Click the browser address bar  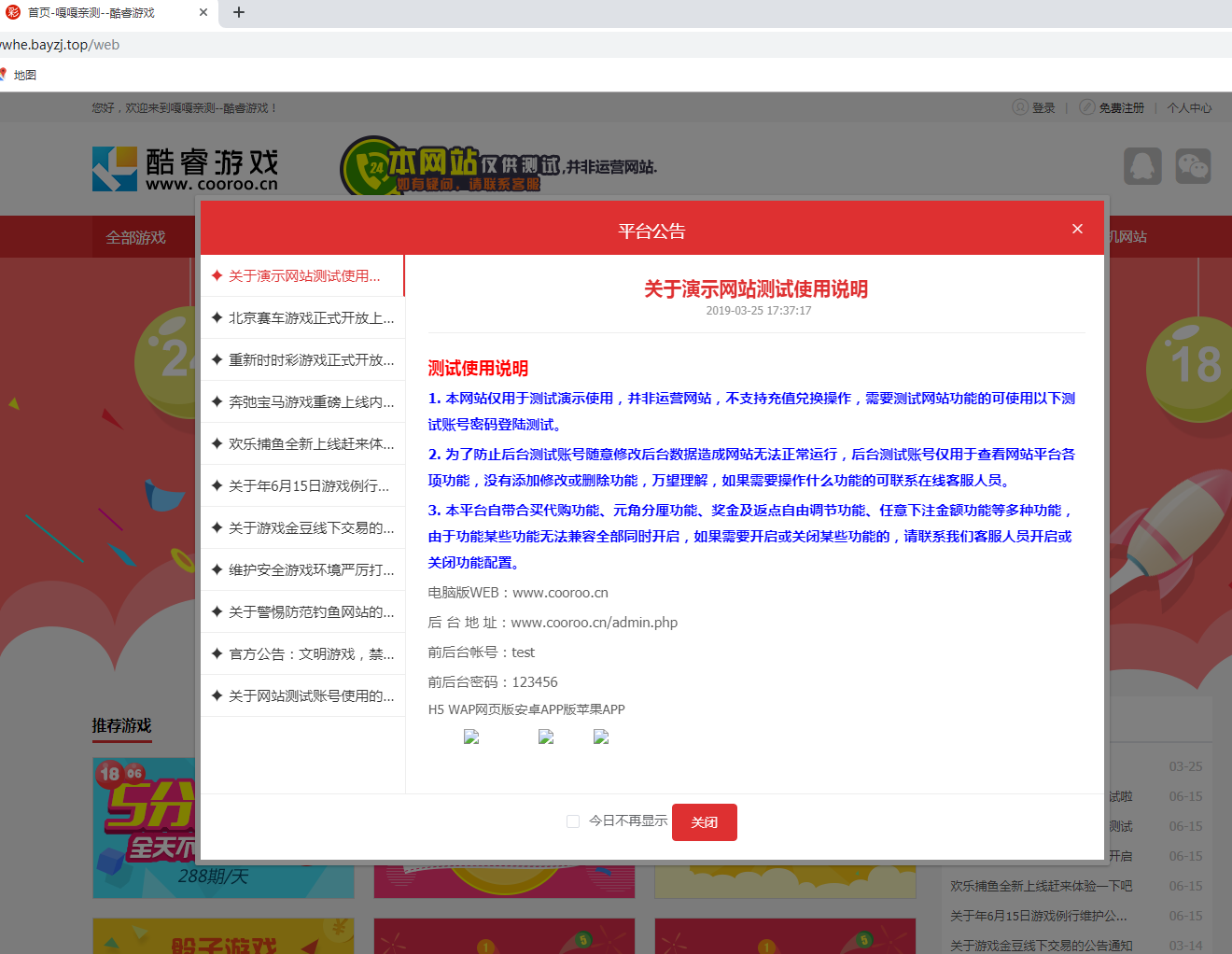[560, 44]
